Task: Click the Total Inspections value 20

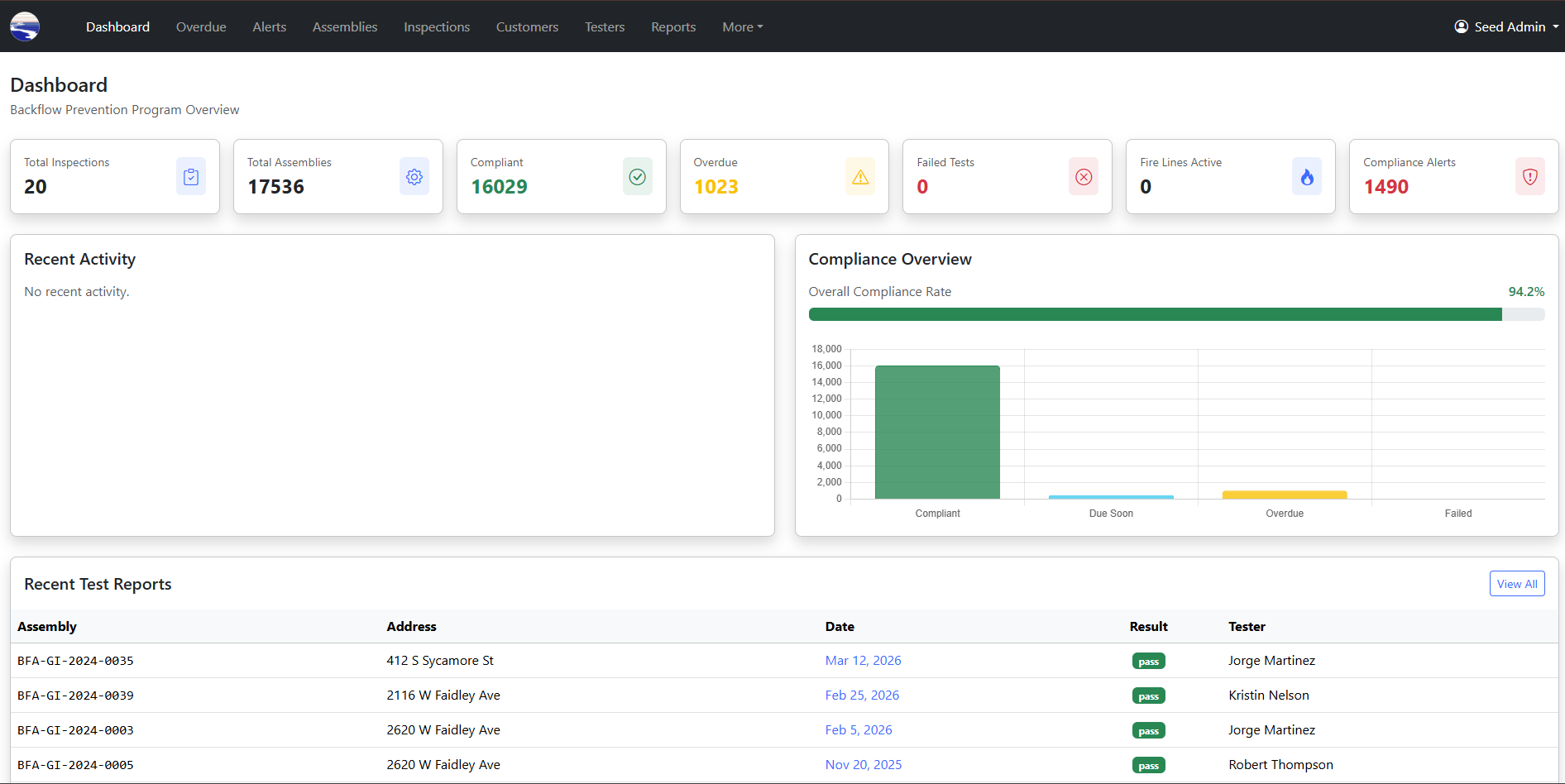Action: 36,187
